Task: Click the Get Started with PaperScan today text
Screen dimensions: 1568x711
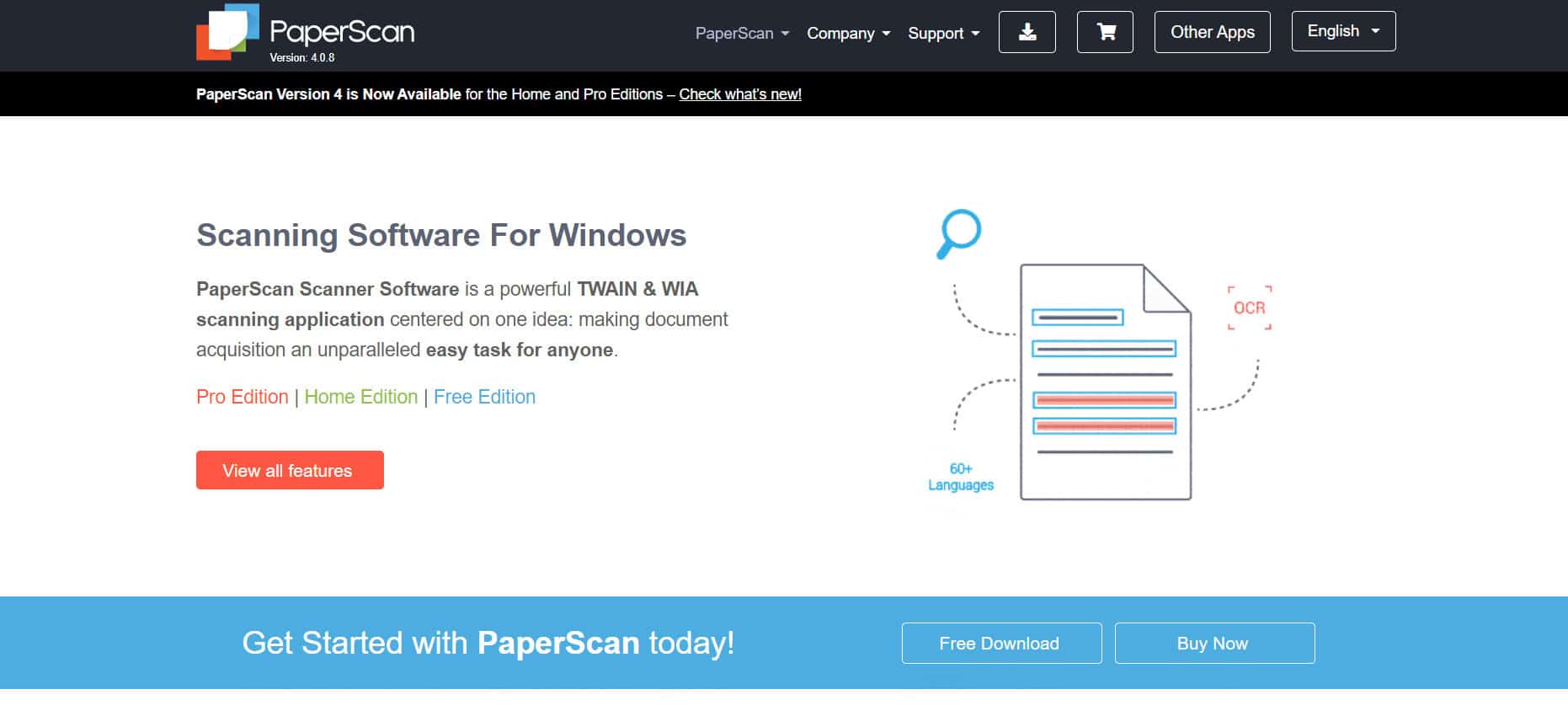Action: [488, 643]
